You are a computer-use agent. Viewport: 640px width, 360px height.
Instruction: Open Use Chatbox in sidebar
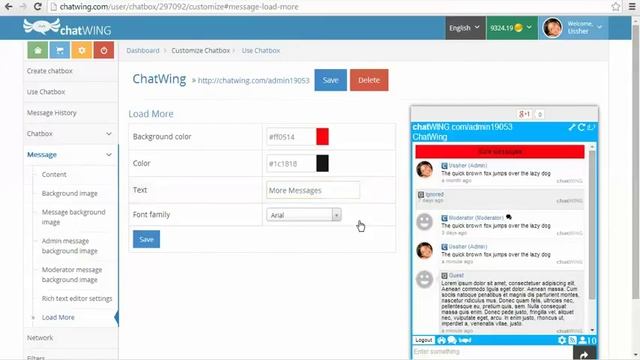[46, 92]
